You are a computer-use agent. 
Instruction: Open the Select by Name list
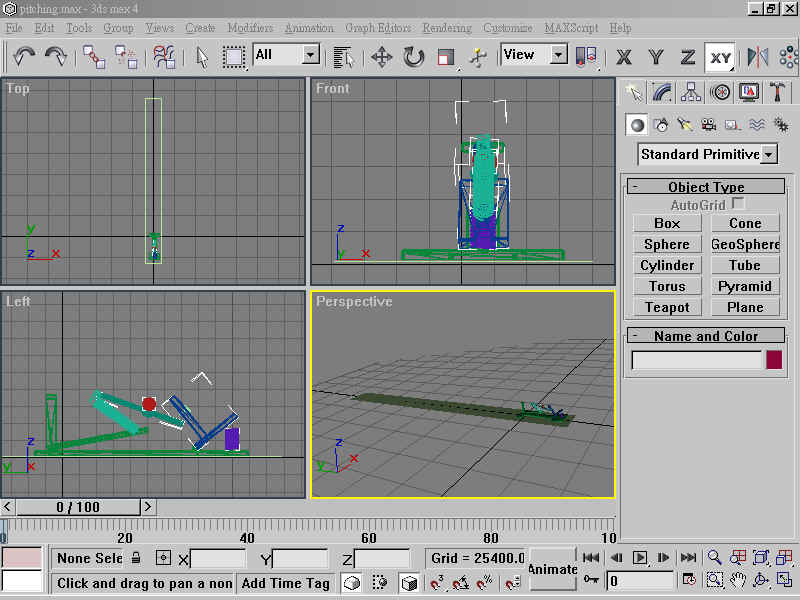(x=343, y=57)
